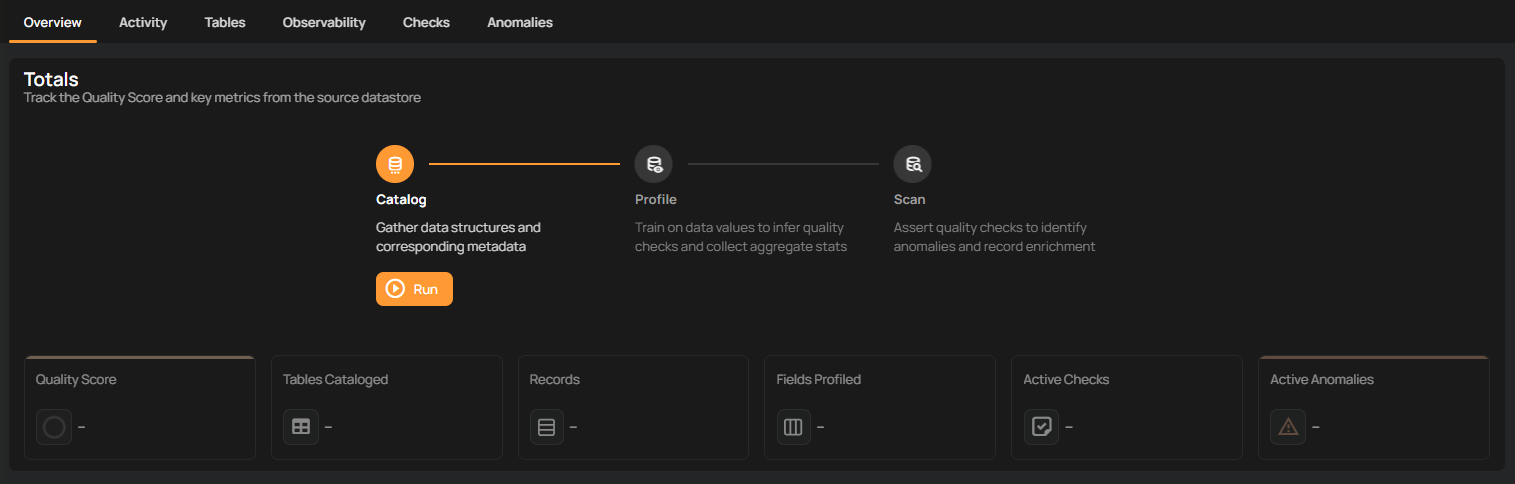Click the Tables Cataloged grid icon
The image size is (1515, 484).
pos(301,427)
